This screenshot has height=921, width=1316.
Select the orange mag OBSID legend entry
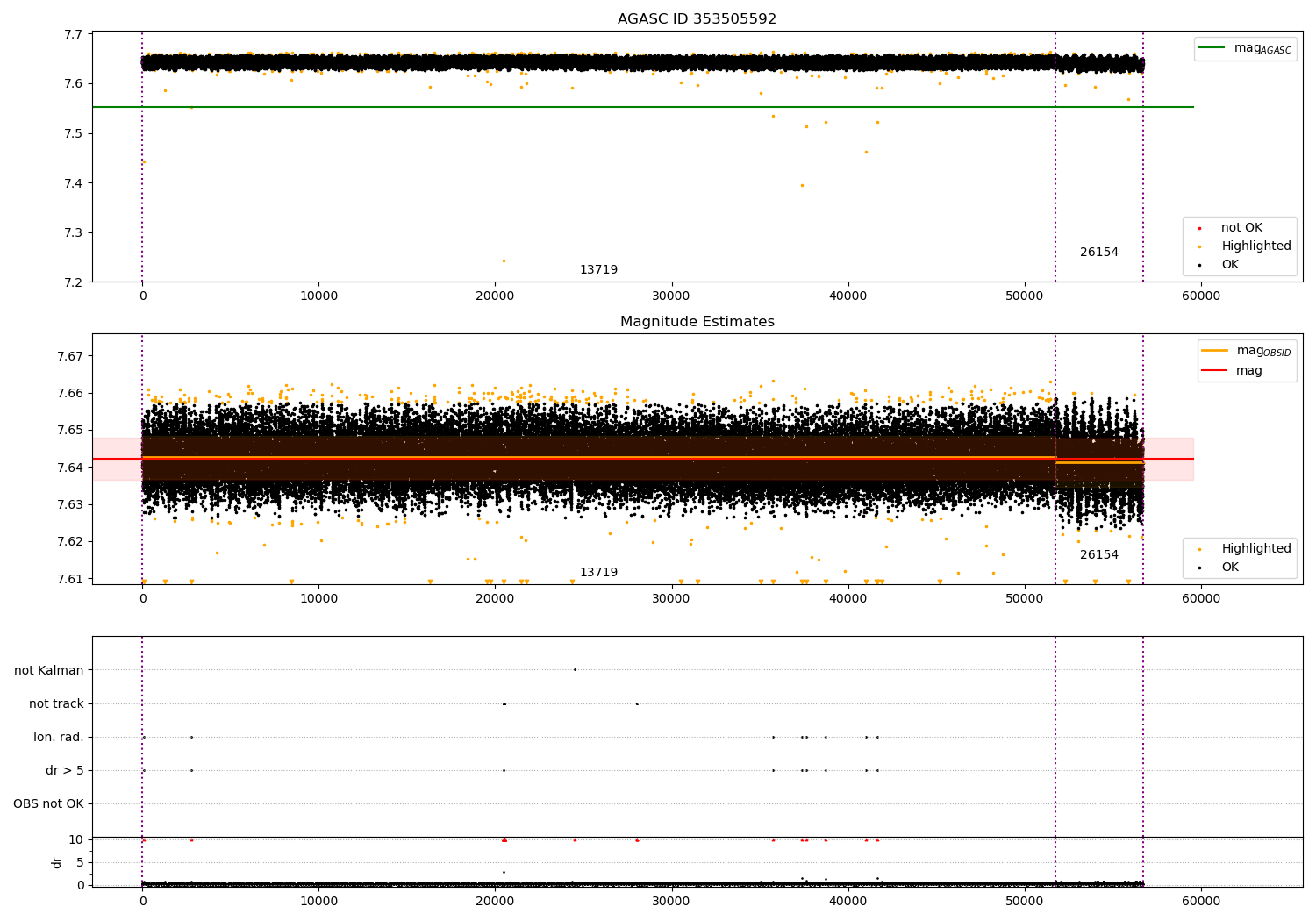1247,351
